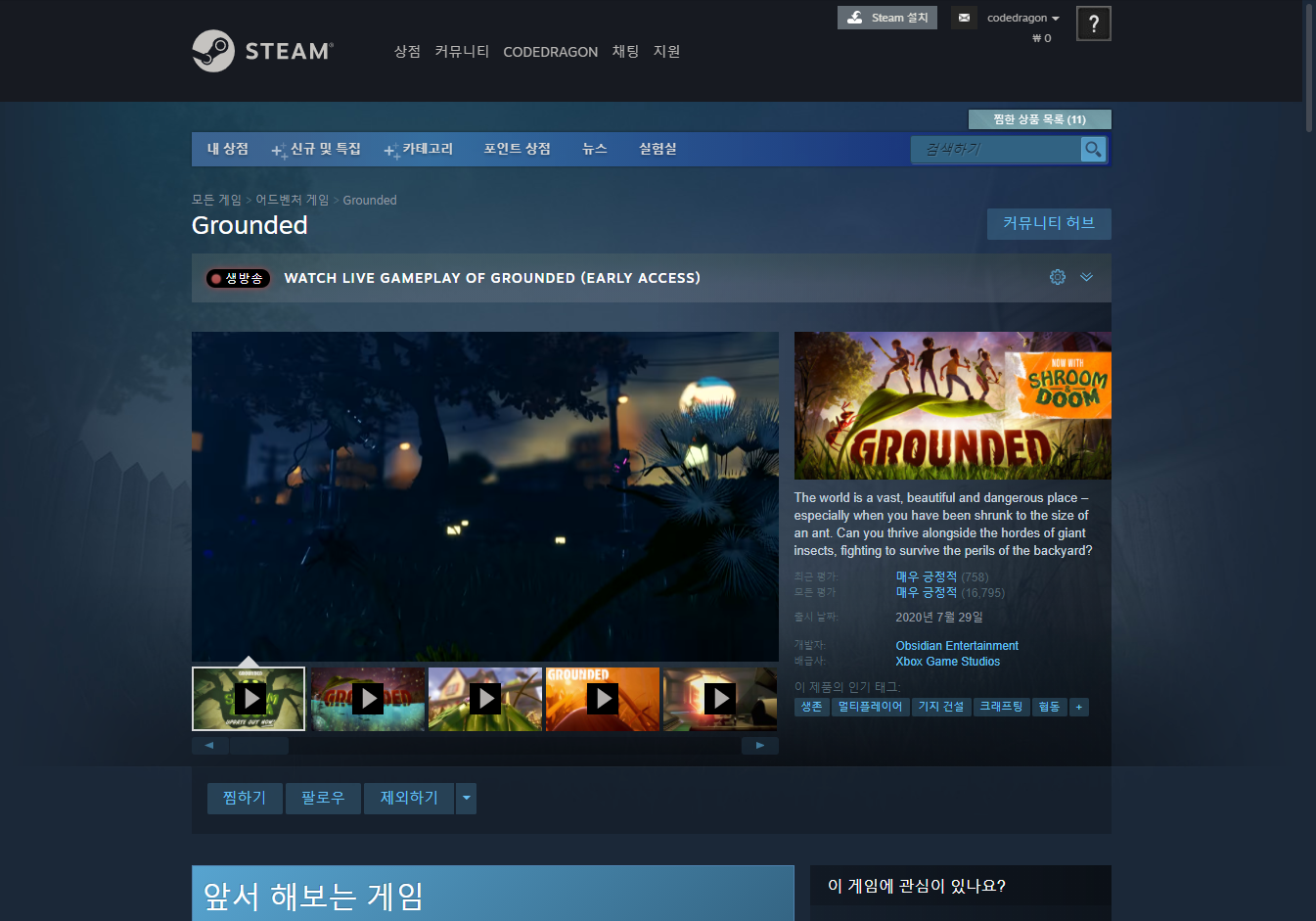The height and width of the screenshot is (921, 1316).
Task: Click the thumbnail strip slider handle
Action: [x=259, y=746]
